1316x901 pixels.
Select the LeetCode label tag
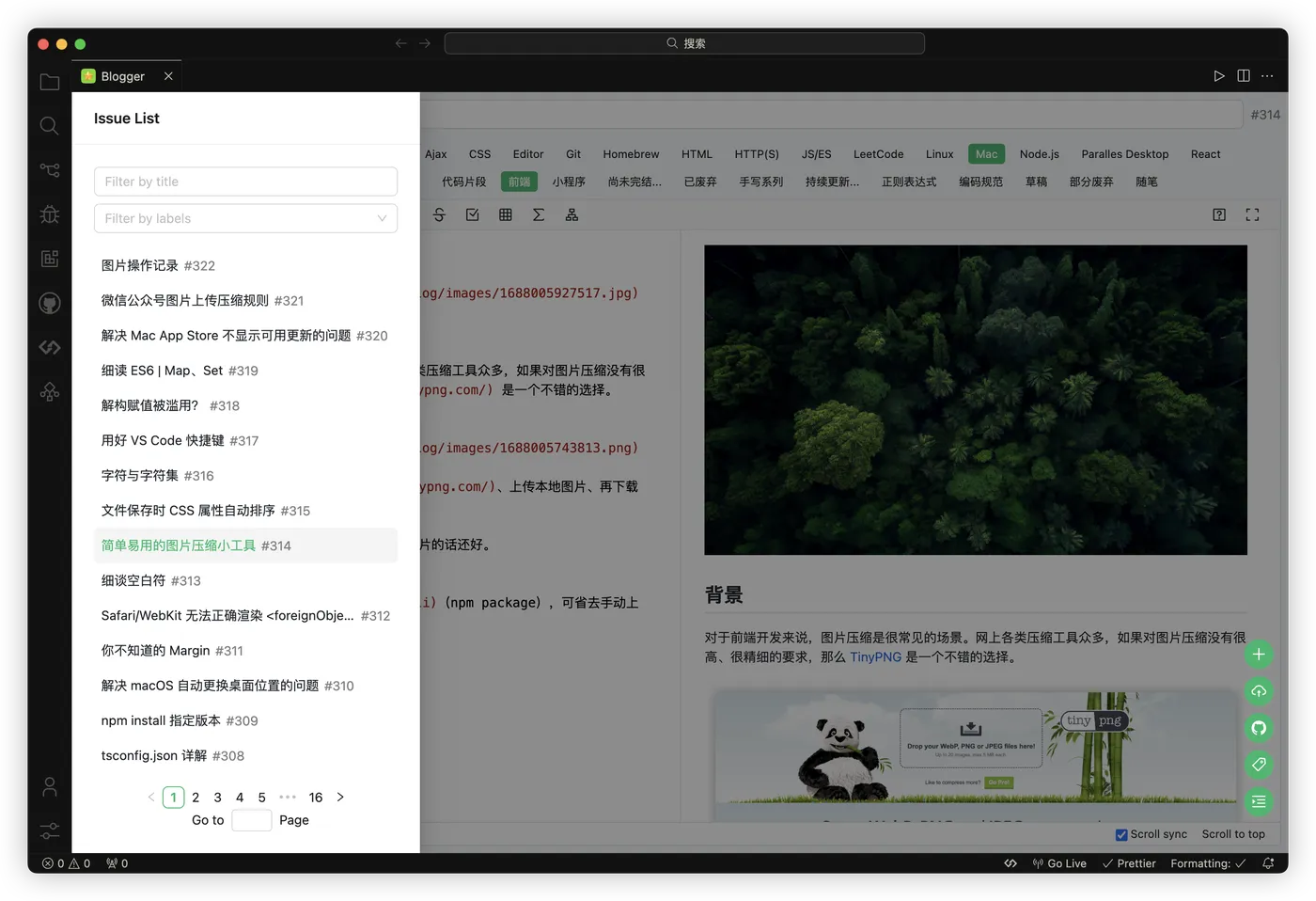click(878, 154)
